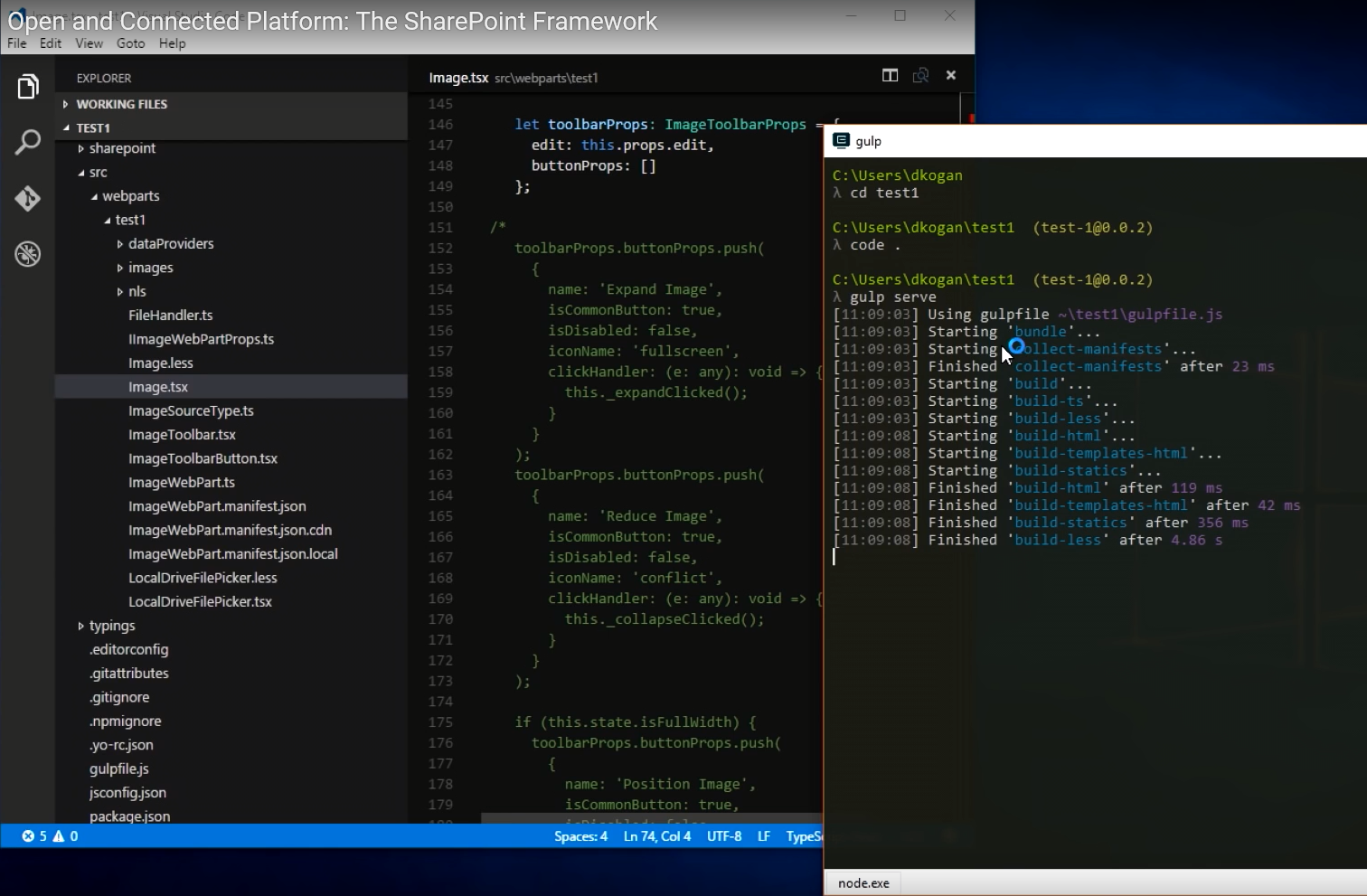1367x896 pixels.
Task: Click the errors and warnings status indicator
Action: click(50, 836)
